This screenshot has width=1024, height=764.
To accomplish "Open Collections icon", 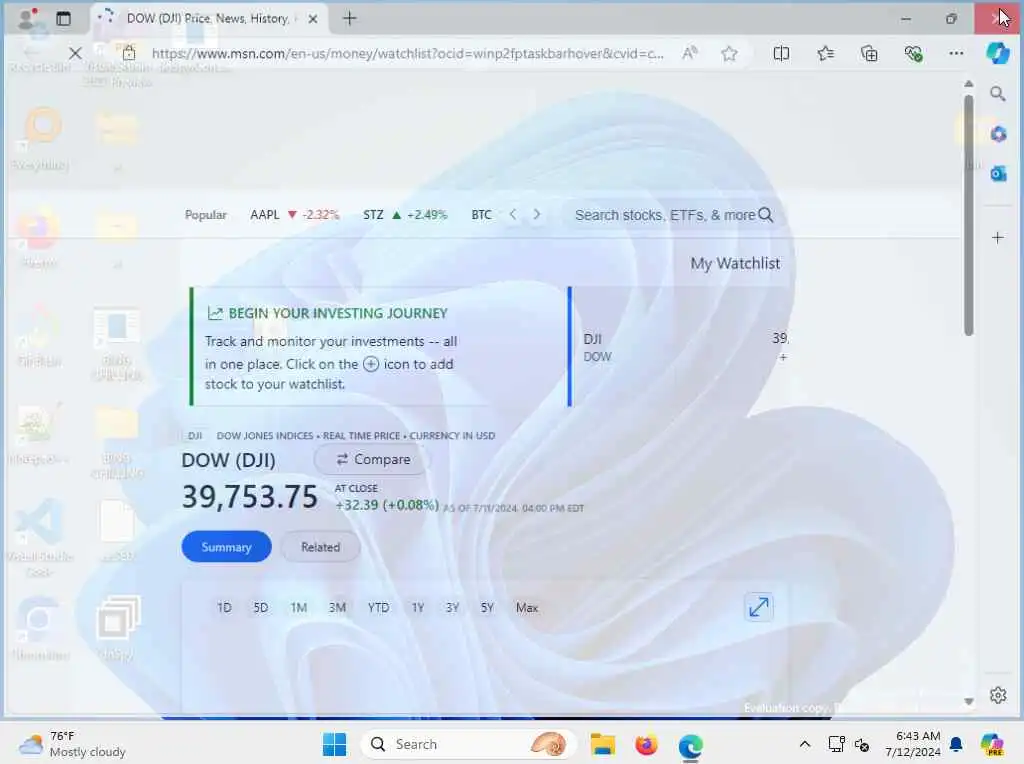I will pyautogui.click(x=869, y=54).
